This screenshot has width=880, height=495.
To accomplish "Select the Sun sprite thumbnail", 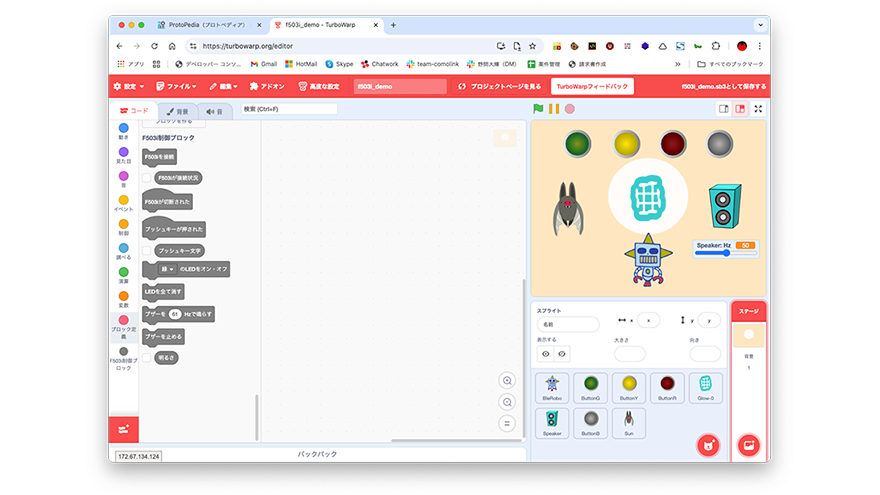I will tap(629, 423).
